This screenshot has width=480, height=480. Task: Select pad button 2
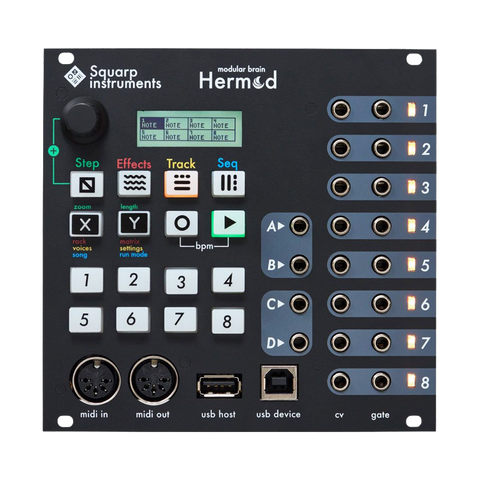tap(134, 280)
